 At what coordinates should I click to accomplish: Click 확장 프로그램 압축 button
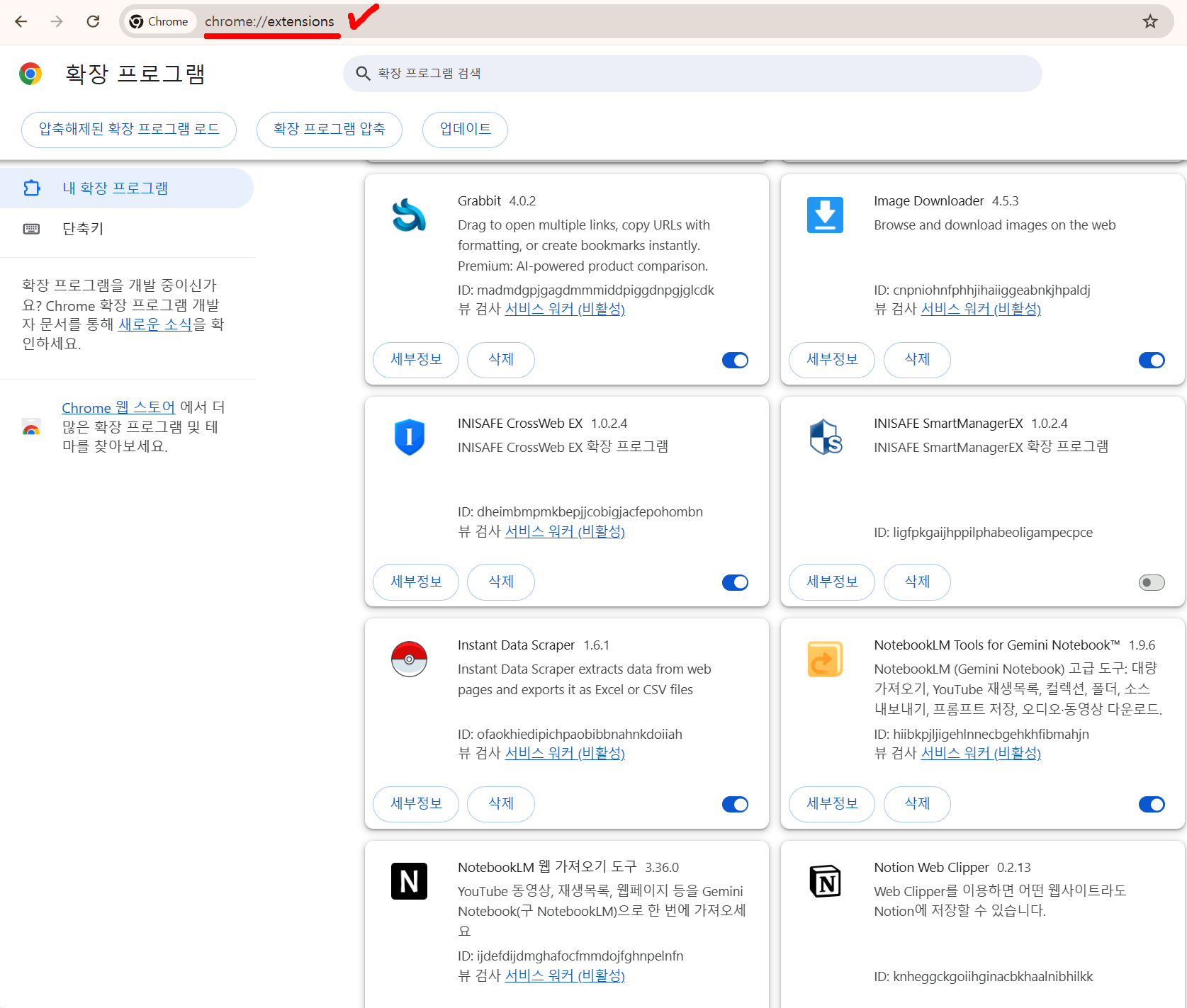(330, 130)
